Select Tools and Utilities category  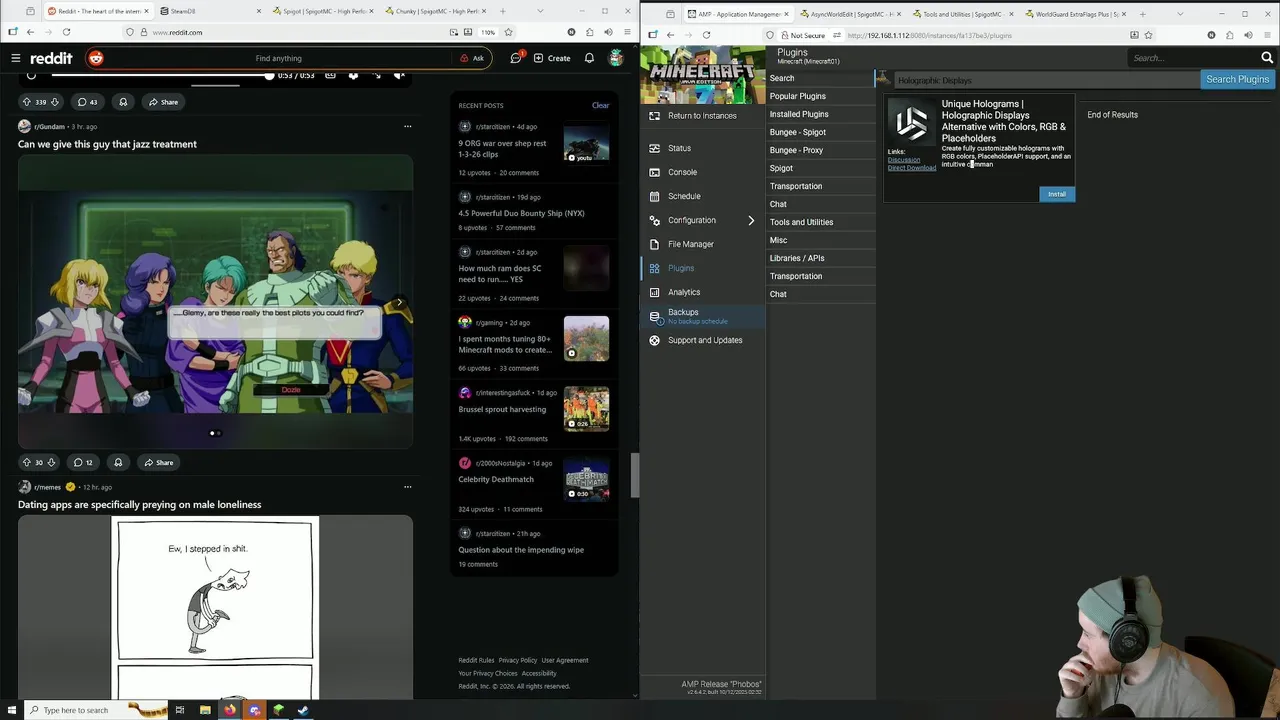(821, 222)
